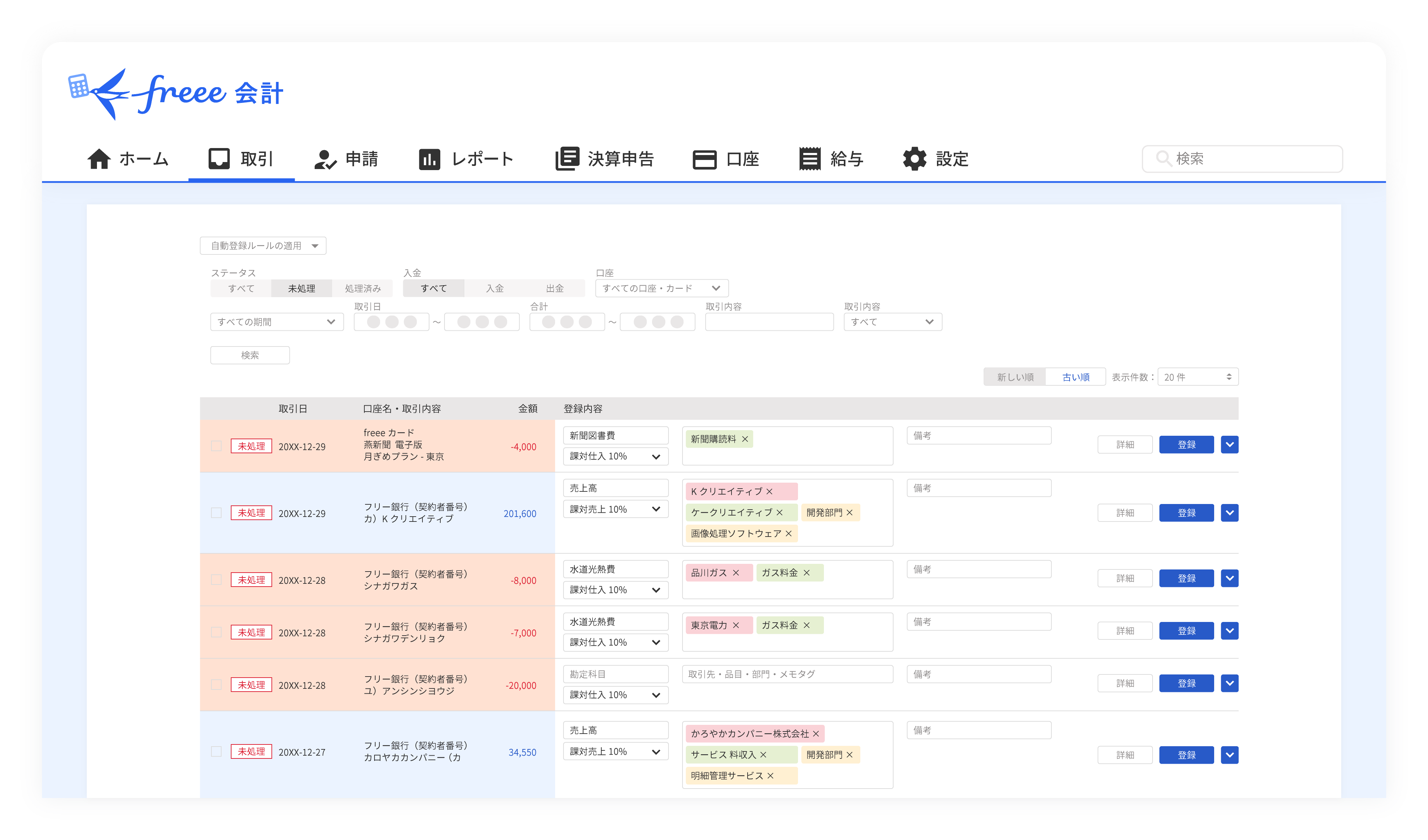
Task: Select the 処理済み status filter
Action: pos(363,288)
